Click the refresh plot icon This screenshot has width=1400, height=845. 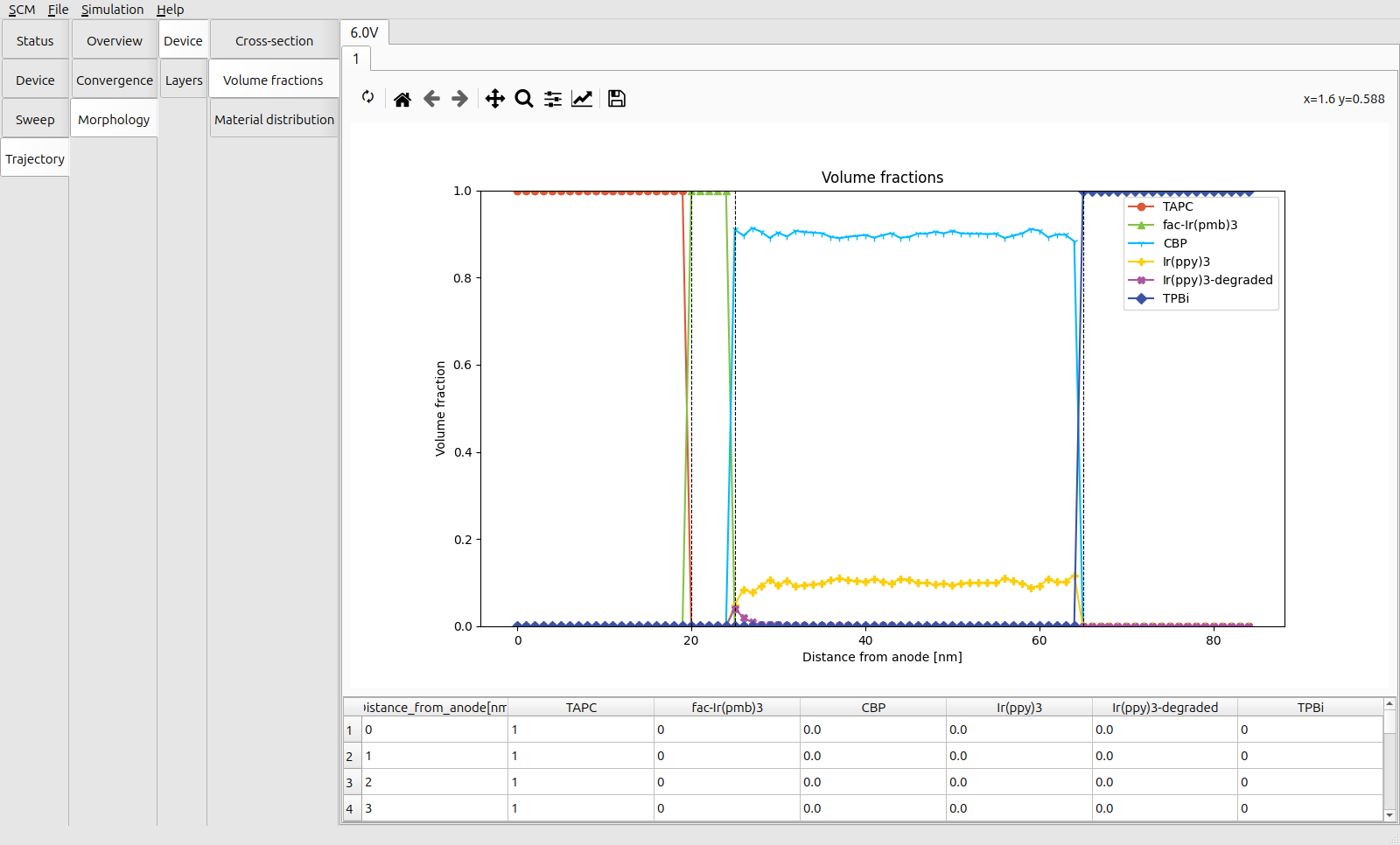click(368, 98)
